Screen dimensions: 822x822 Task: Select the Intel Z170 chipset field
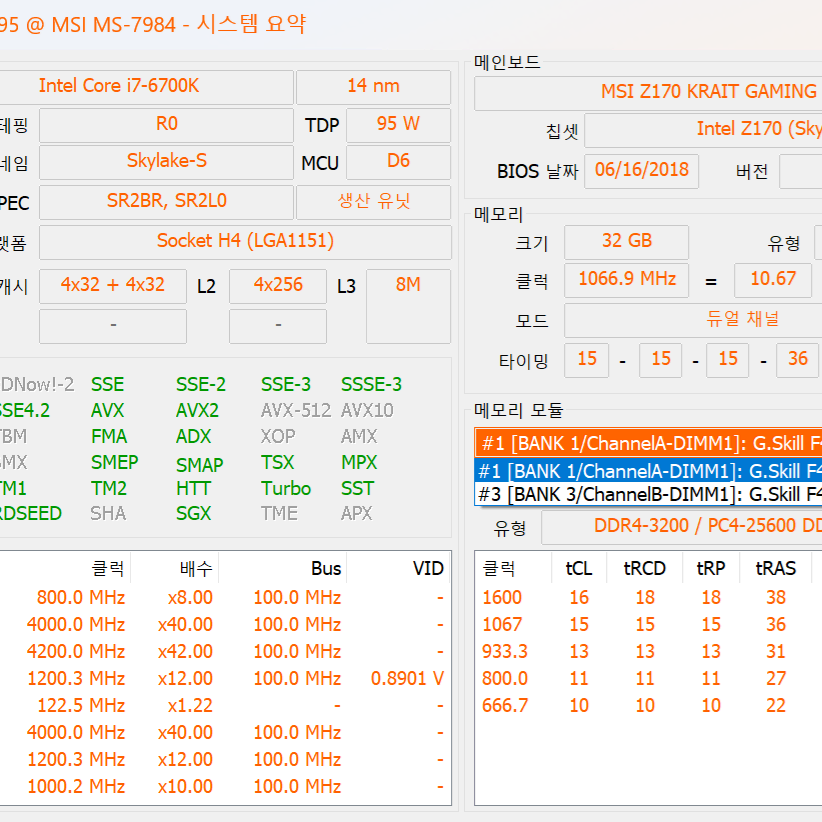point(704,131)
